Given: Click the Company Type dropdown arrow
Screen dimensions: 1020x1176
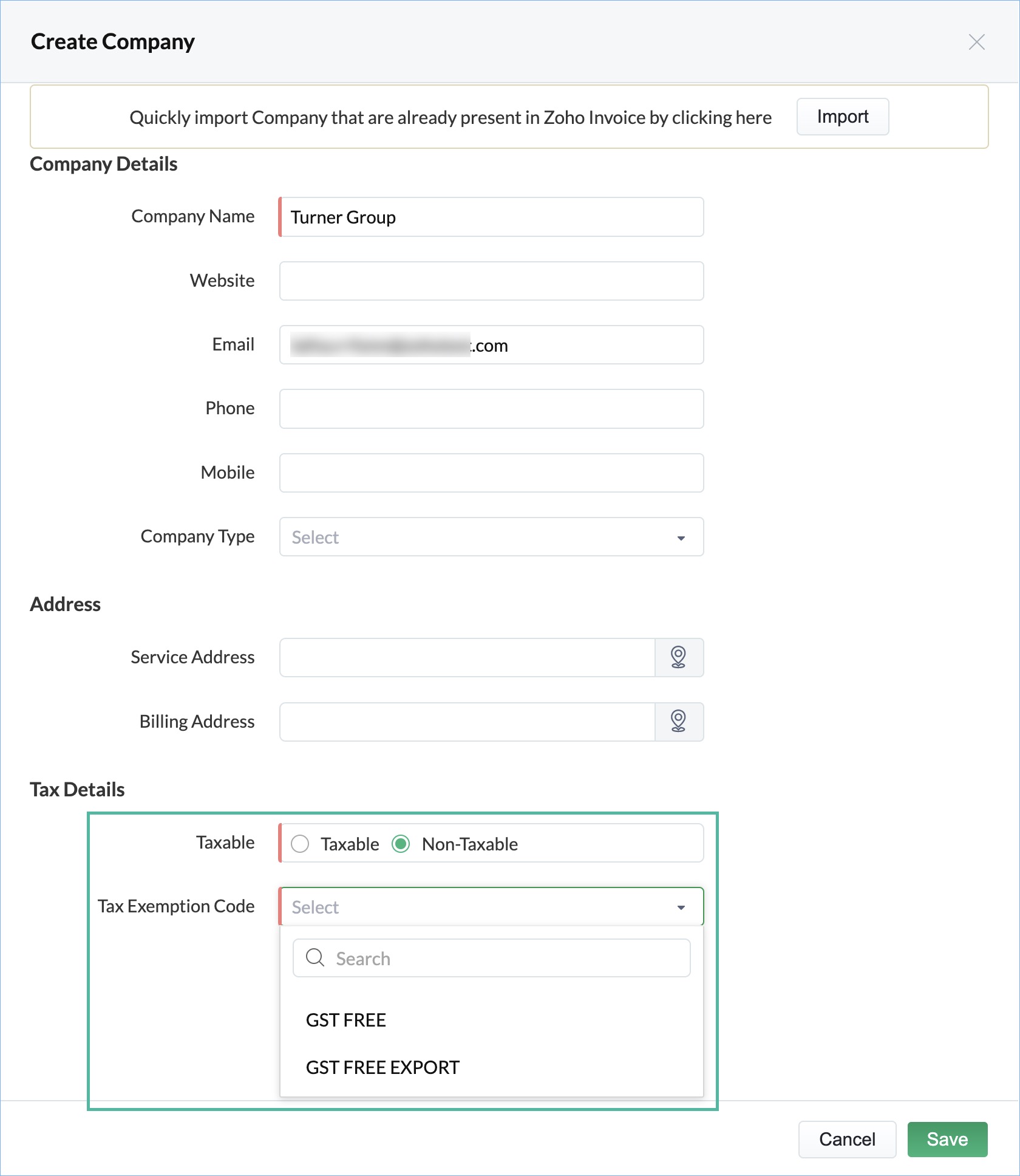Looking at the screenshot, I should [681, 538].
